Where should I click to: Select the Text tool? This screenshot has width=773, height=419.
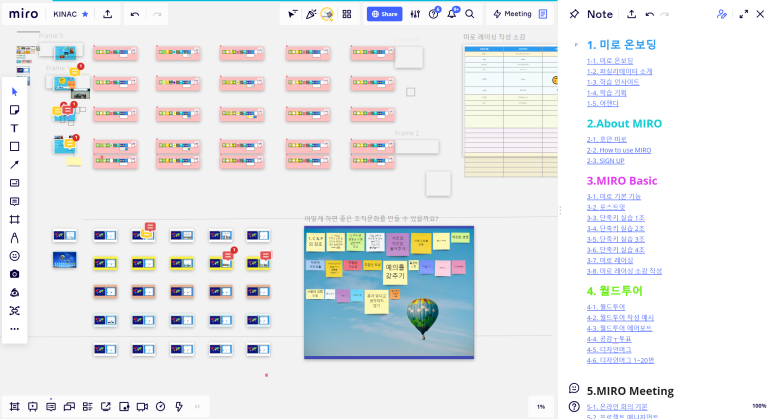(x=14, y=128)
